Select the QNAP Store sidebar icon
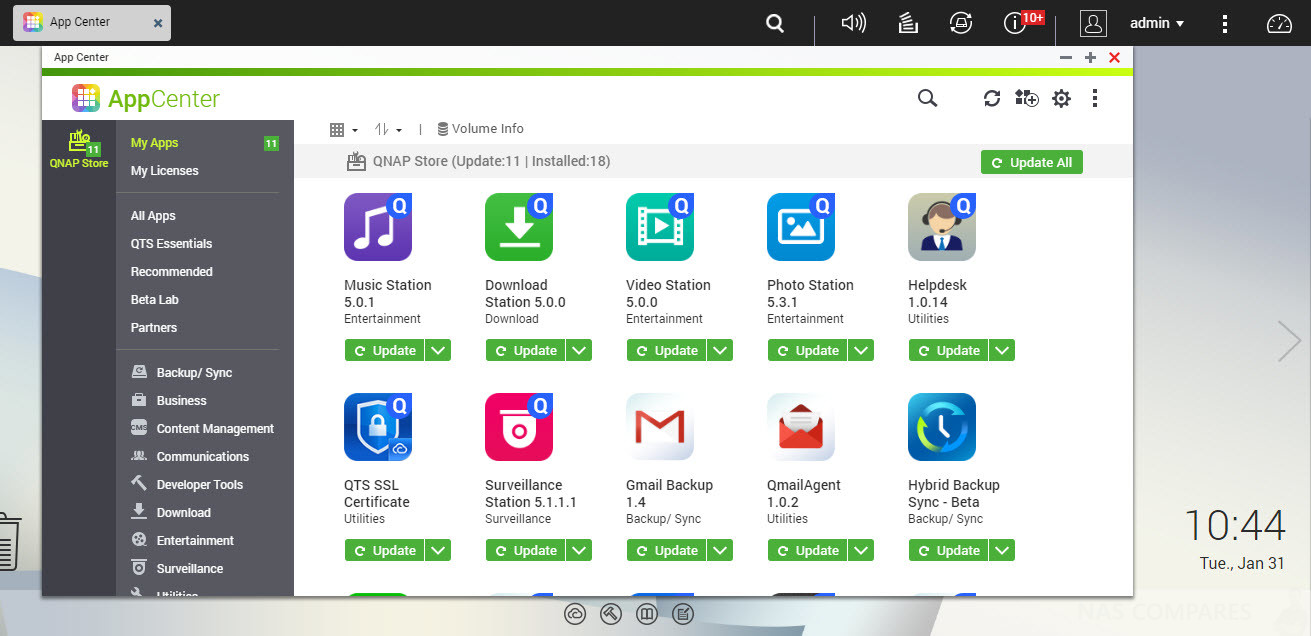Viewport: 1311px width, 636px height. (79, 150)
